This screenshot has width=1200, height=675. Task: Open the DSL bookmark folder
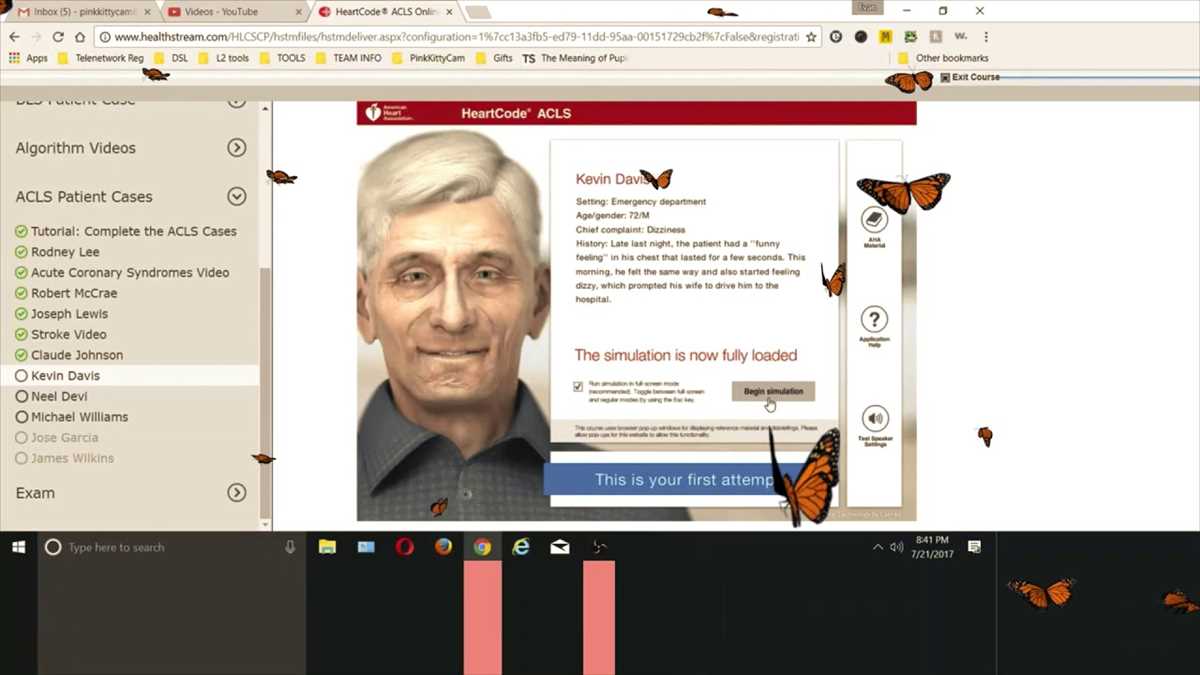coord(171,58)
